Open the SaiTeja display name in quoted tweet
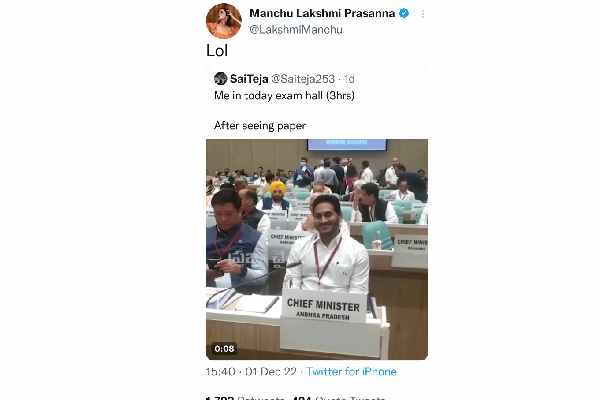Image resolution: width=600 pixels, height=400 pixels. coord(249,79)
